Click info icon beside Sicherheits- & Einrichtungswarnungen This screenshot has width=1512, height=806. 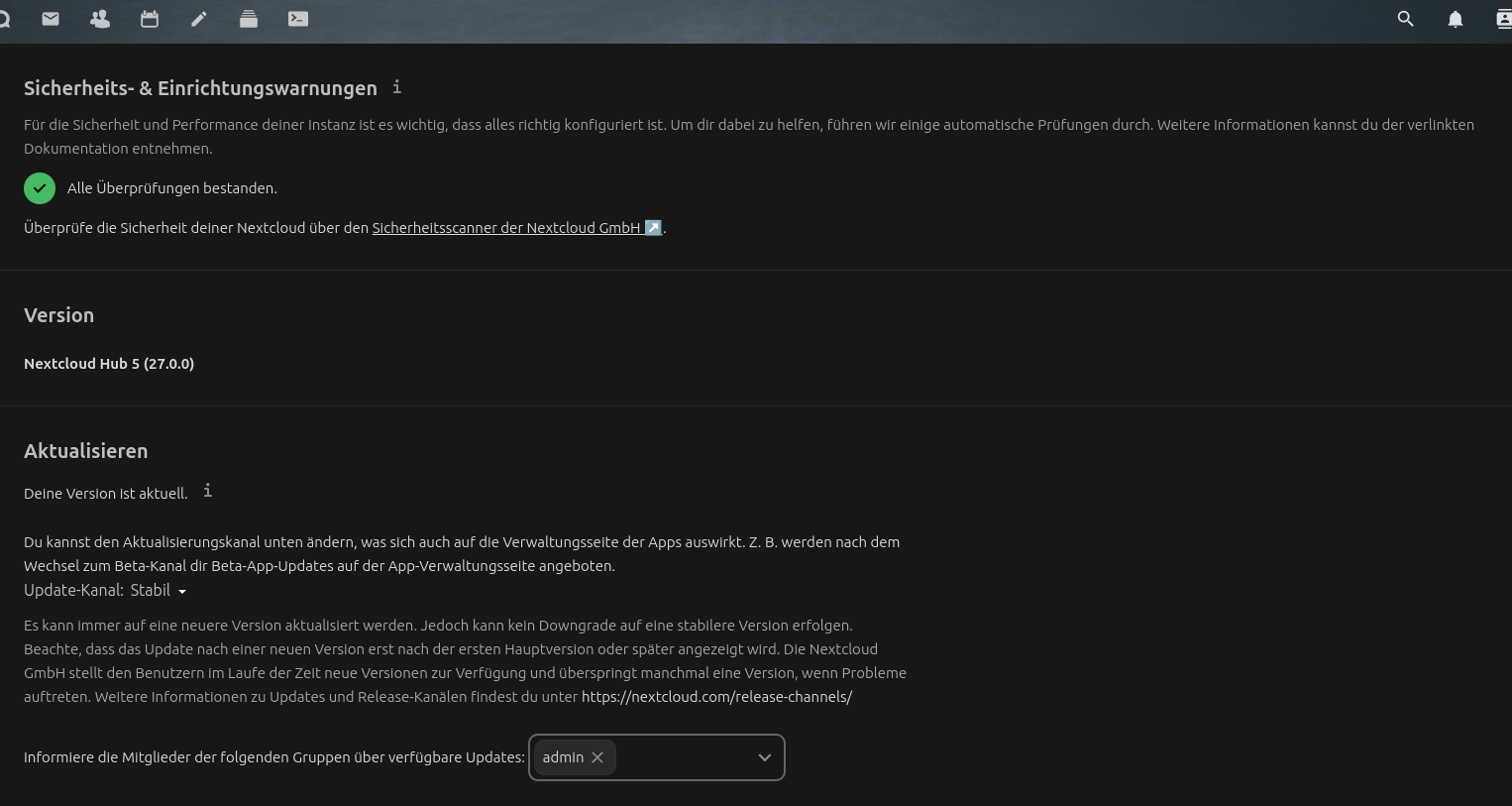click(397, 87)
